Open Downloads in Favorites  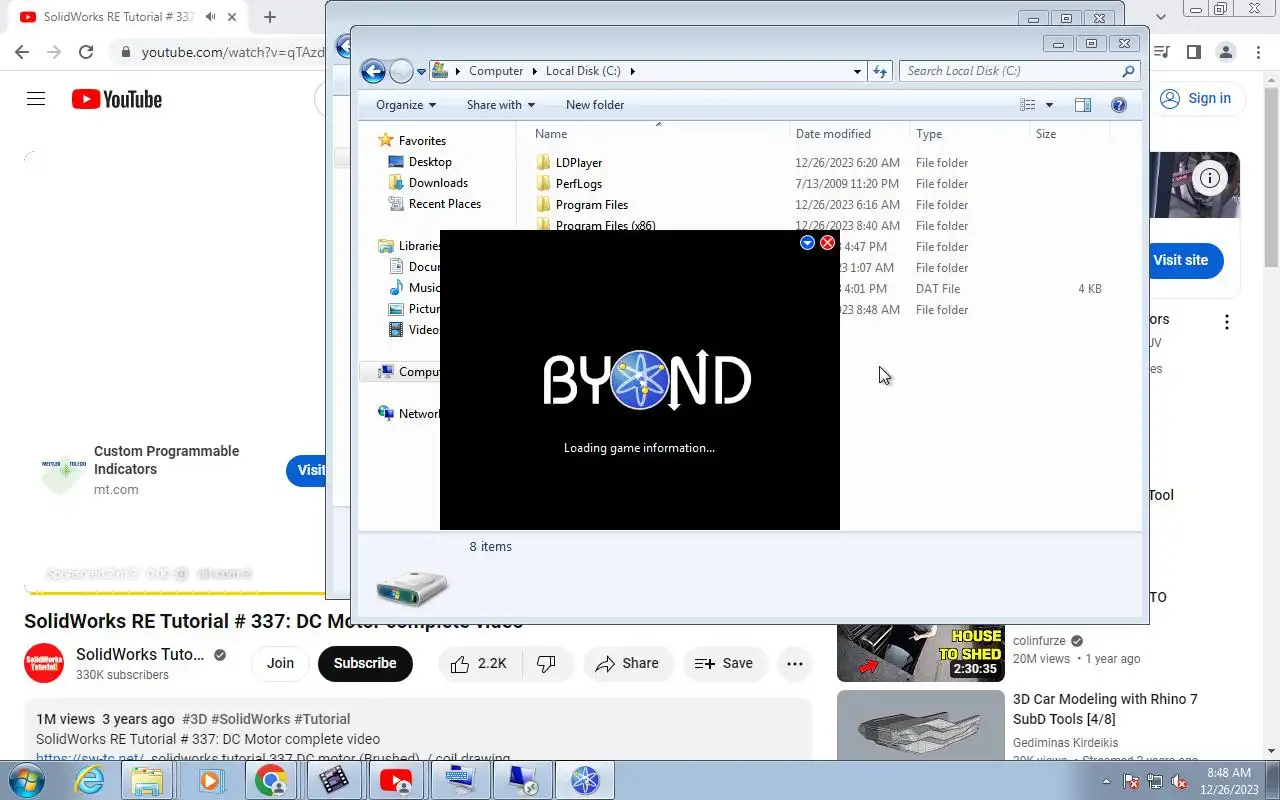click(438, 183)
